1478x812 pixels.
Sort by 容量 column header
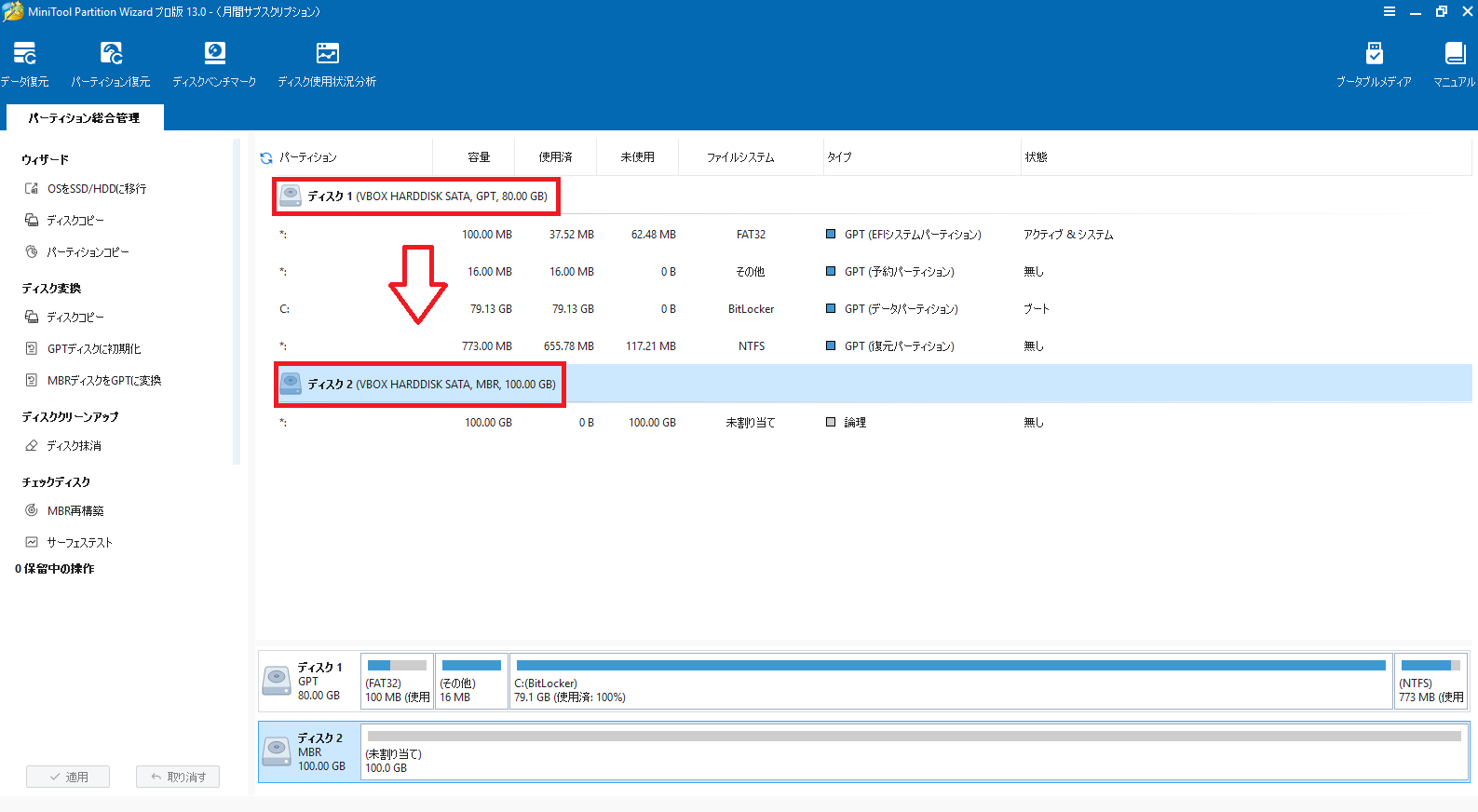click(479, 157)
